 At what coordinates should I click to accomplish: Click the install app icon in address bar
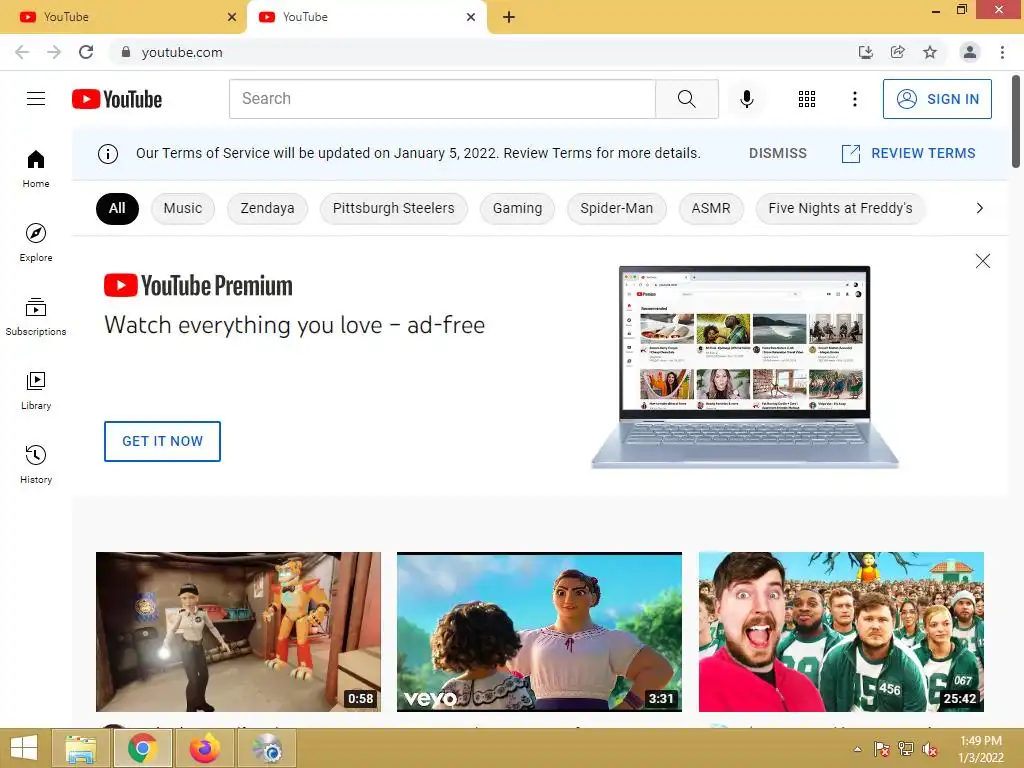(x=865, y=52)
